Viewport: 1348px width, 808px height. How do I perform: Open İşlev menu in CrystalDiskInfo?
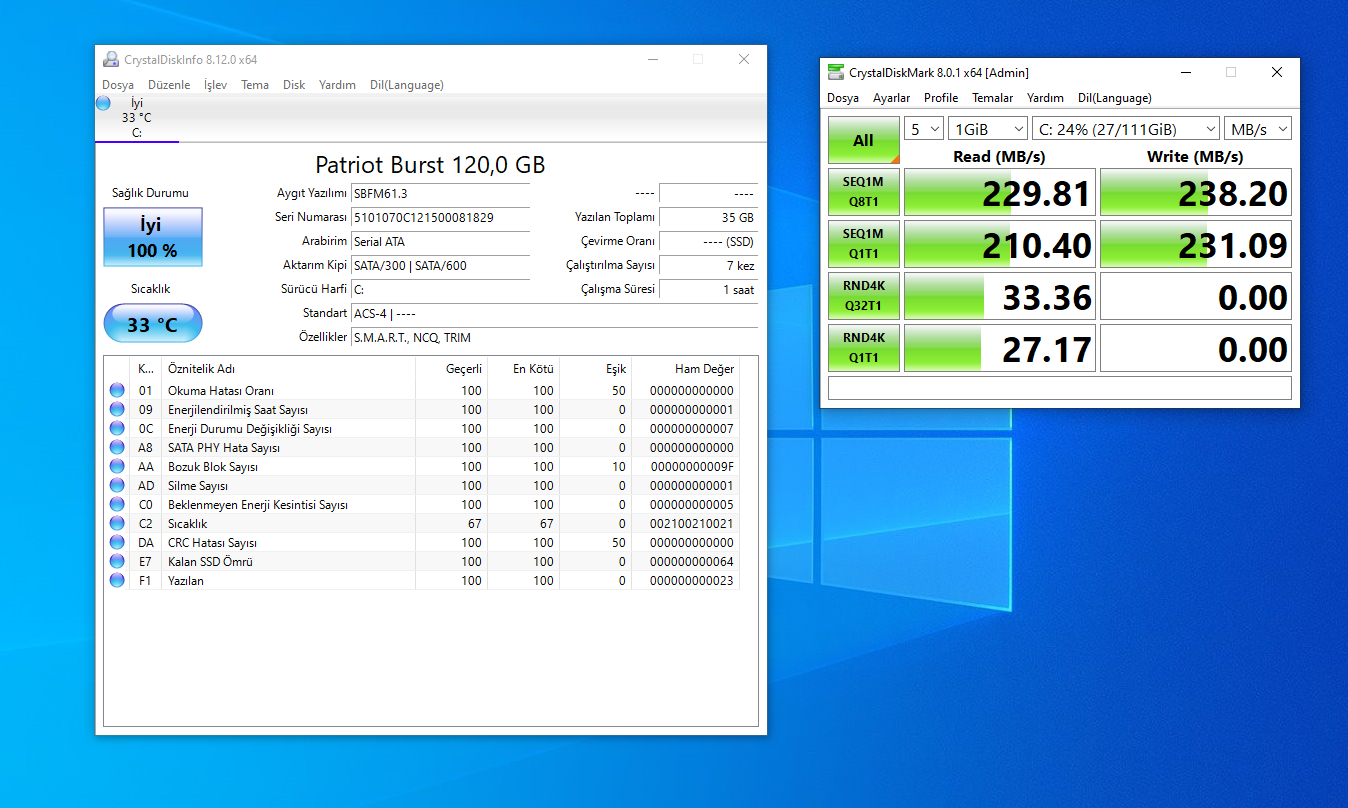[215, 85]
